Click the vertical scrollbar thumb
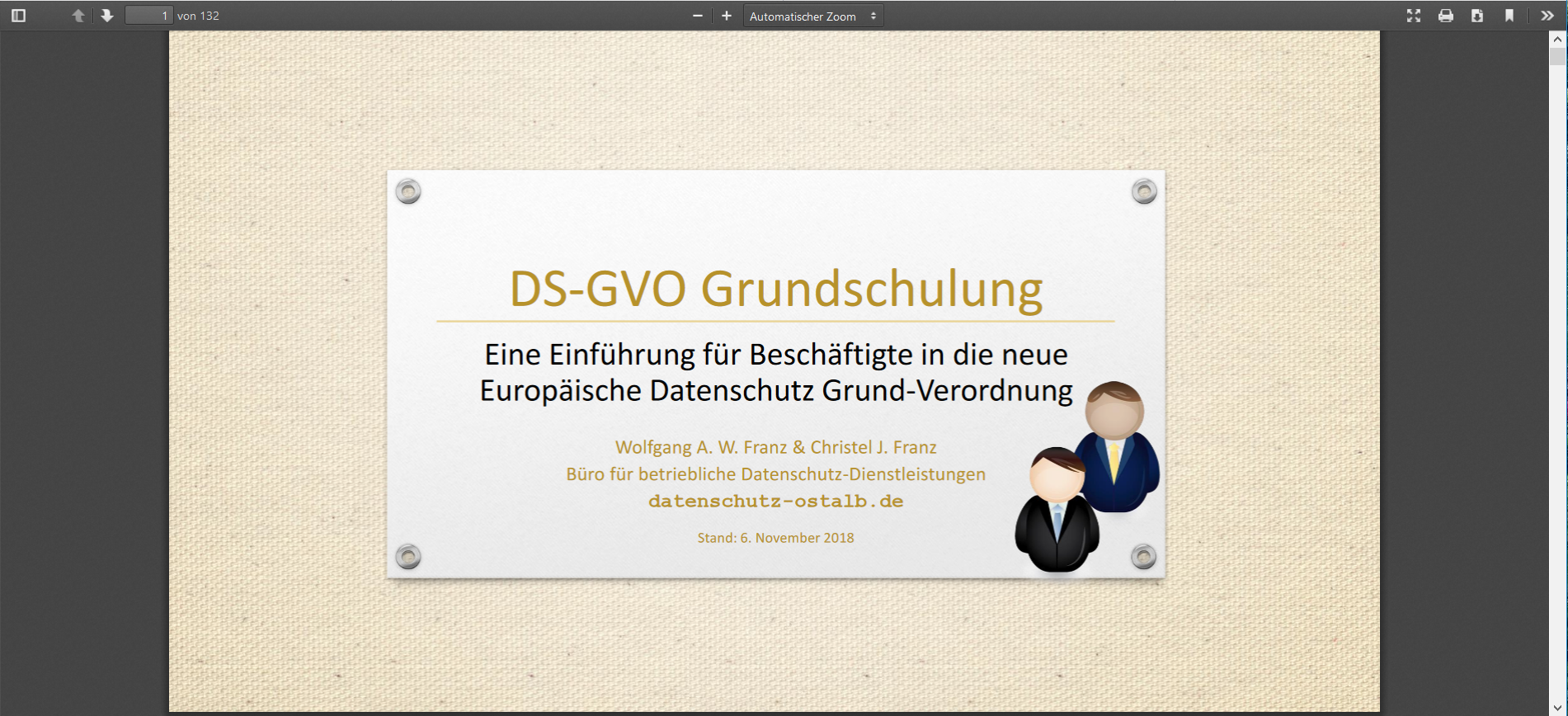Screen dimensions: 1568x716 (1557, 56)
